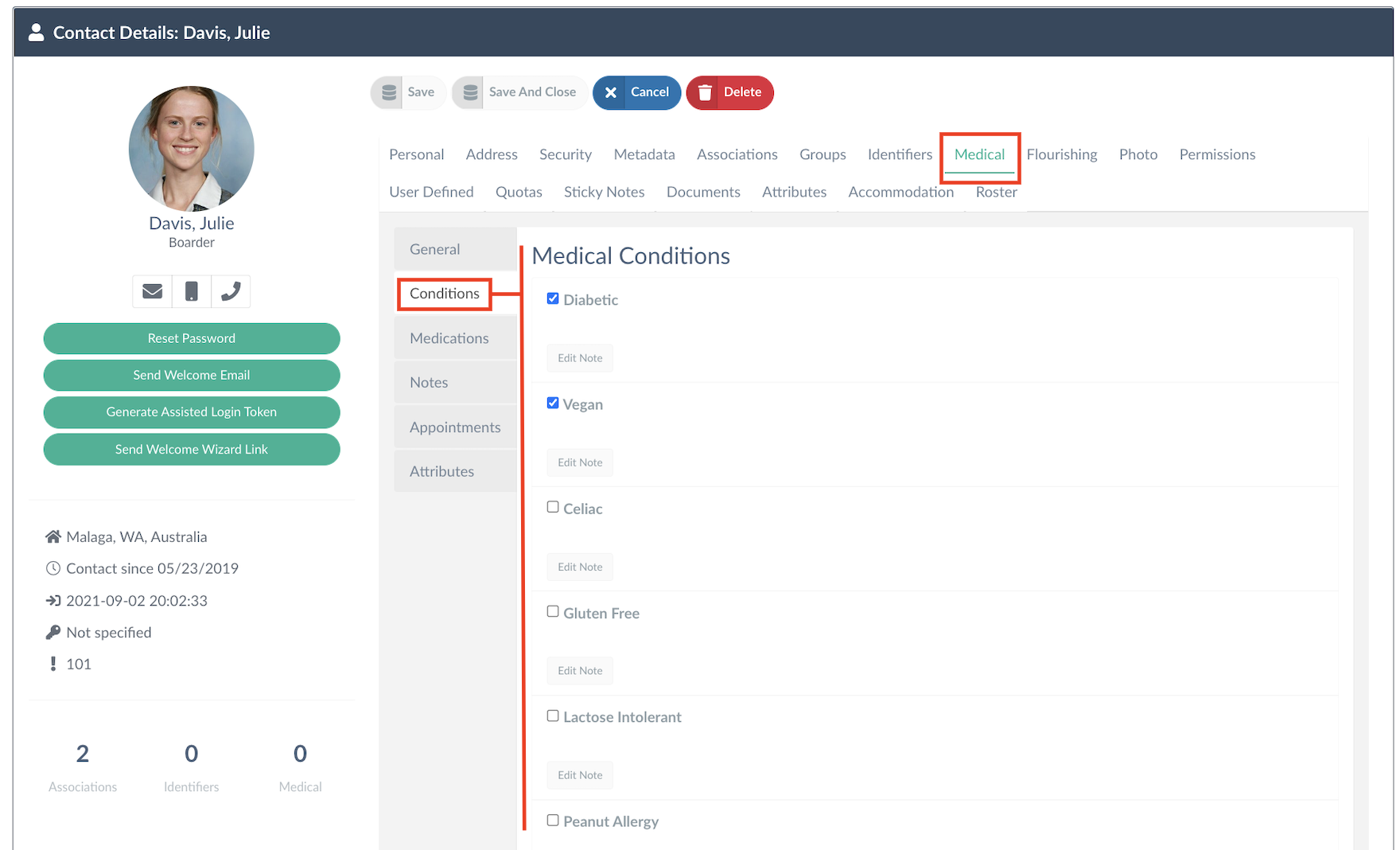Viewport: 1400px width, 850px height.
Task: Click the telephone handset icon
Action: pyautogui.click(x=231, y=291)
